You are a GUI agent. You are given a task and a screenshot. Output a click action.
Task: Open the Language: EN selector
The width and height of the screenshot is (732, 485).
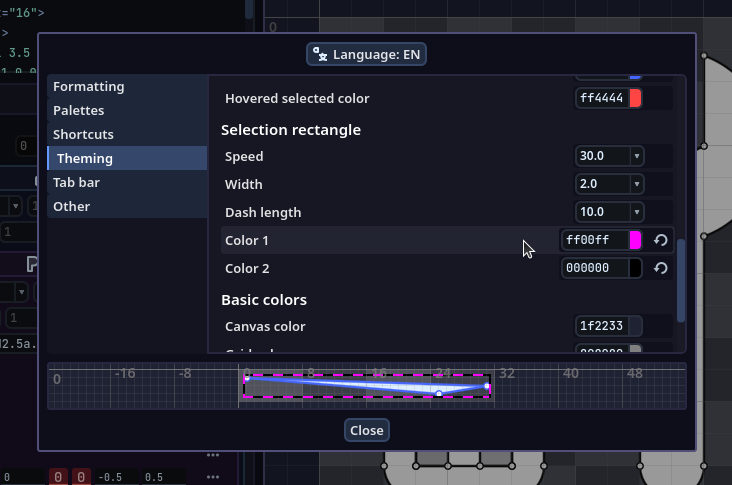point(366,54)
